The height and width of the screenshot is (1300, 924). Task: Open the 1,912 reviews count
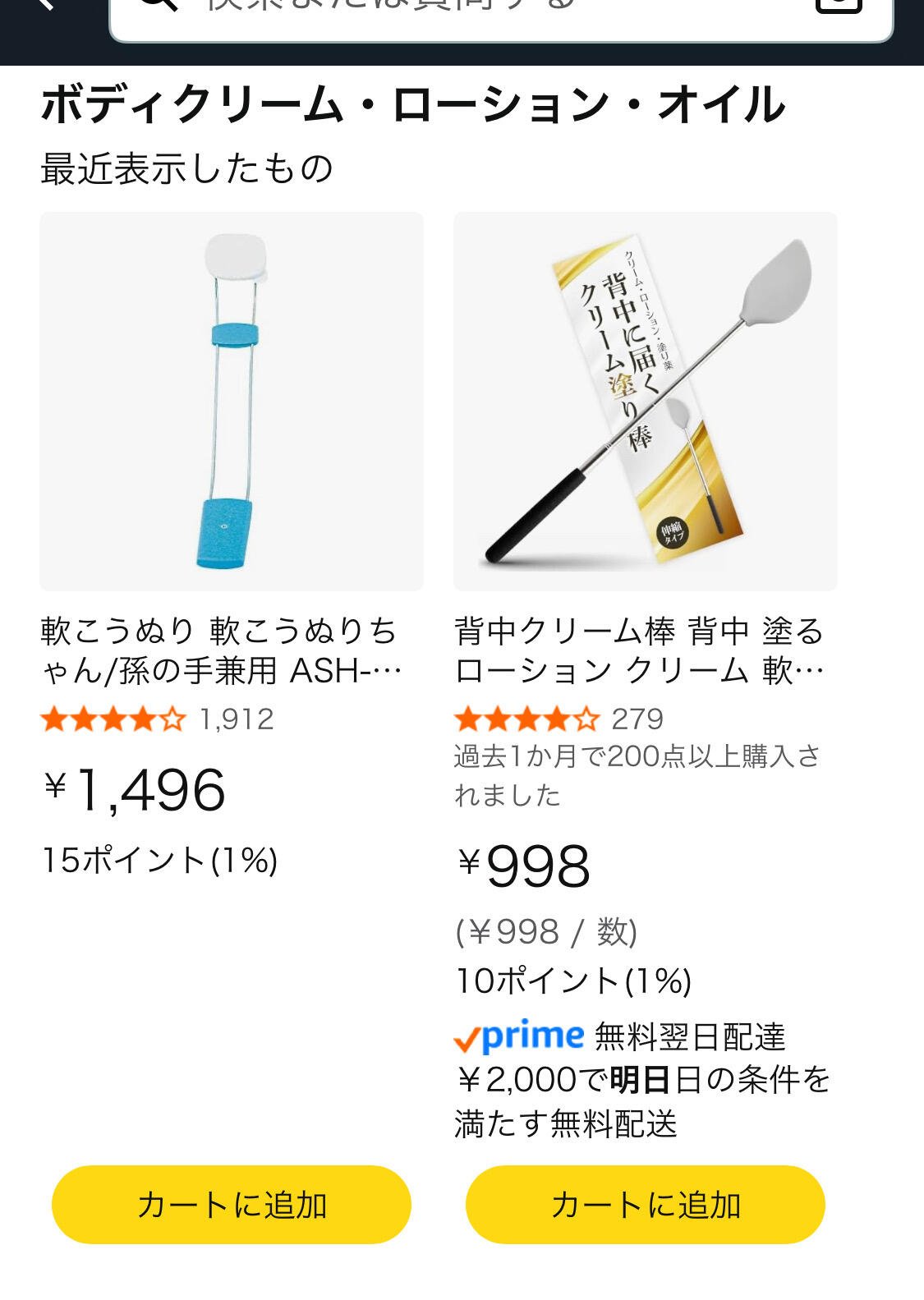coord(237,719)
